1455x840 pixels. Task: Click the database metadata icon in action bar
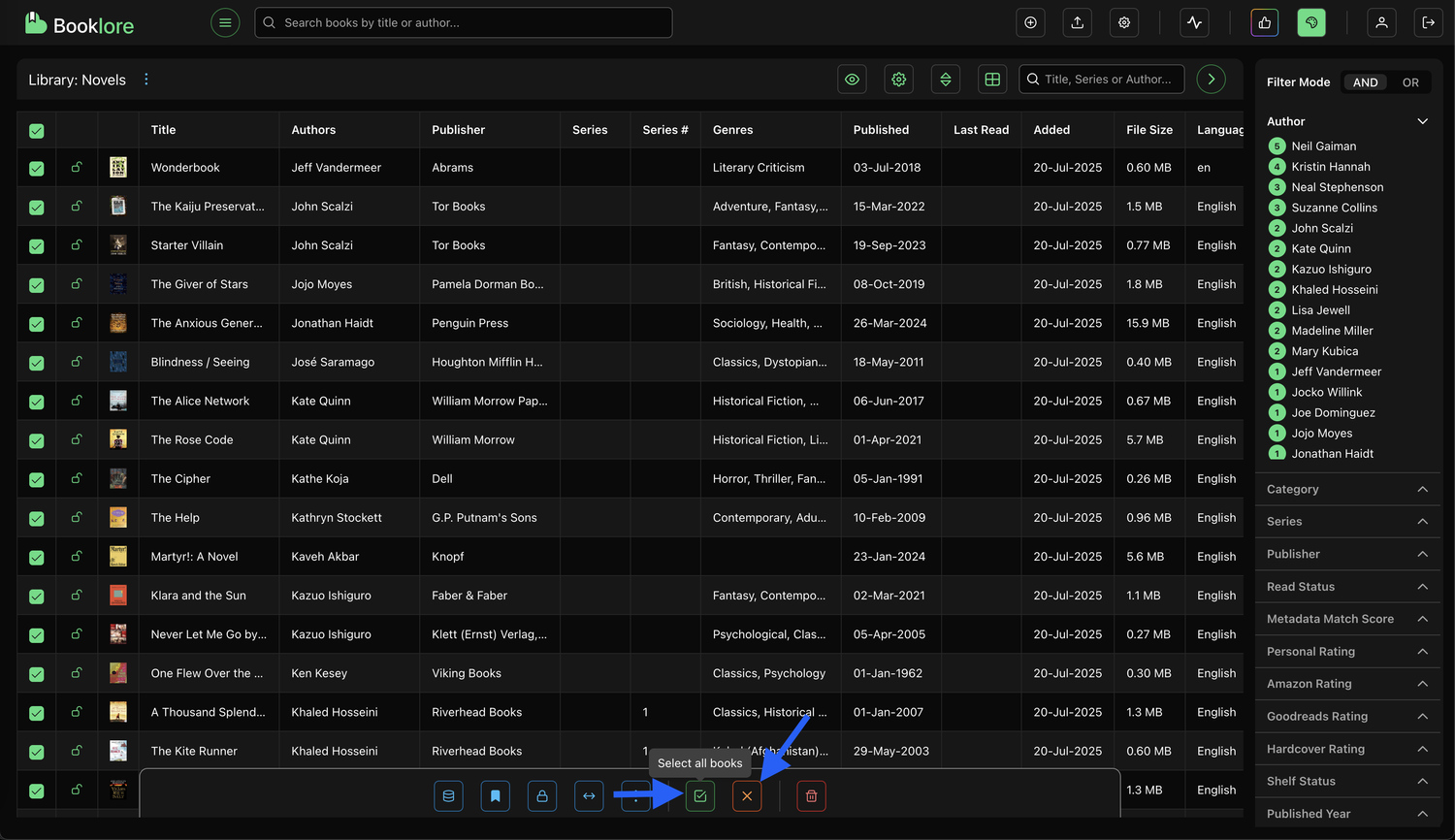click(448, 795)
